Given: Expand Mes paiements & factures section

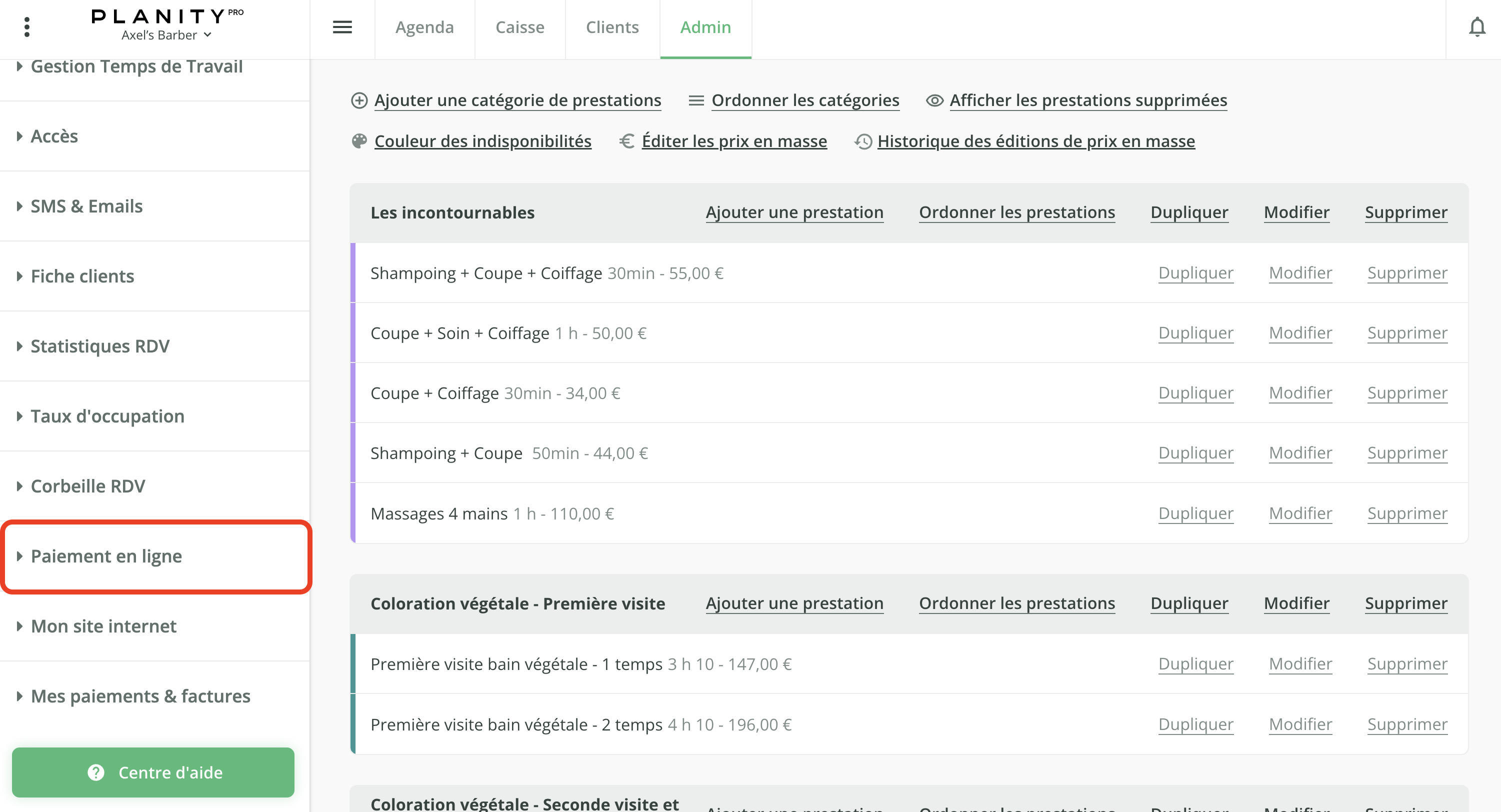Looking at the screenshot, I should coord(140,696).
